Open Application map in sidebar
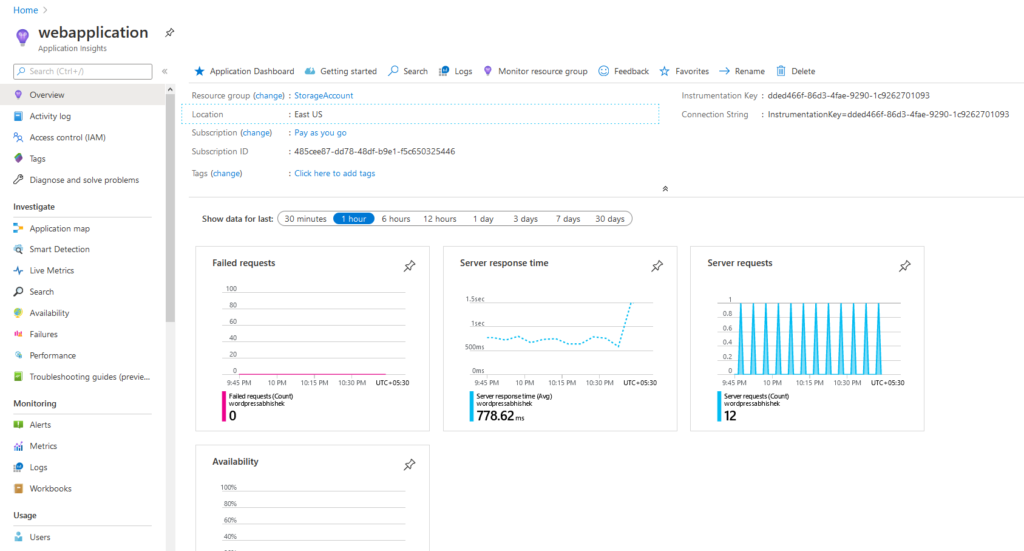 (x=59, y=228)
